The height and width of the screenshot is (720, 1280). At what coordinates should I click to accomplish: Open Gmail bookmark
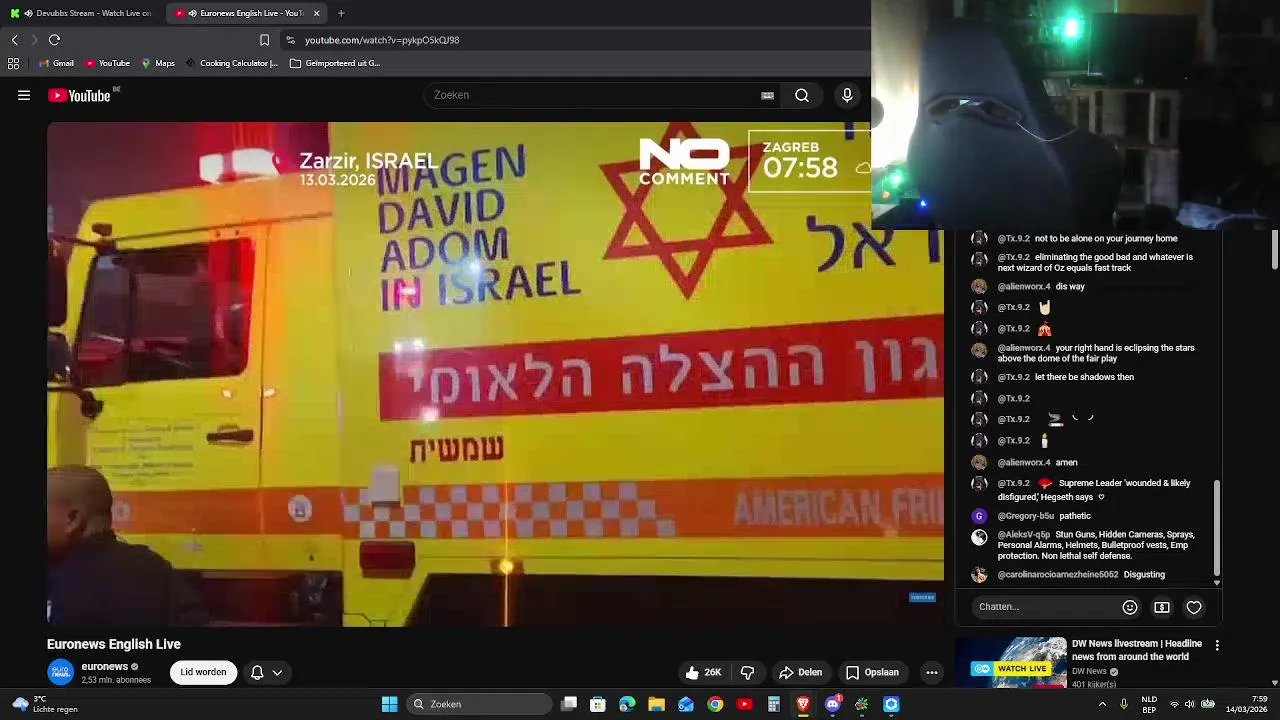55,63
